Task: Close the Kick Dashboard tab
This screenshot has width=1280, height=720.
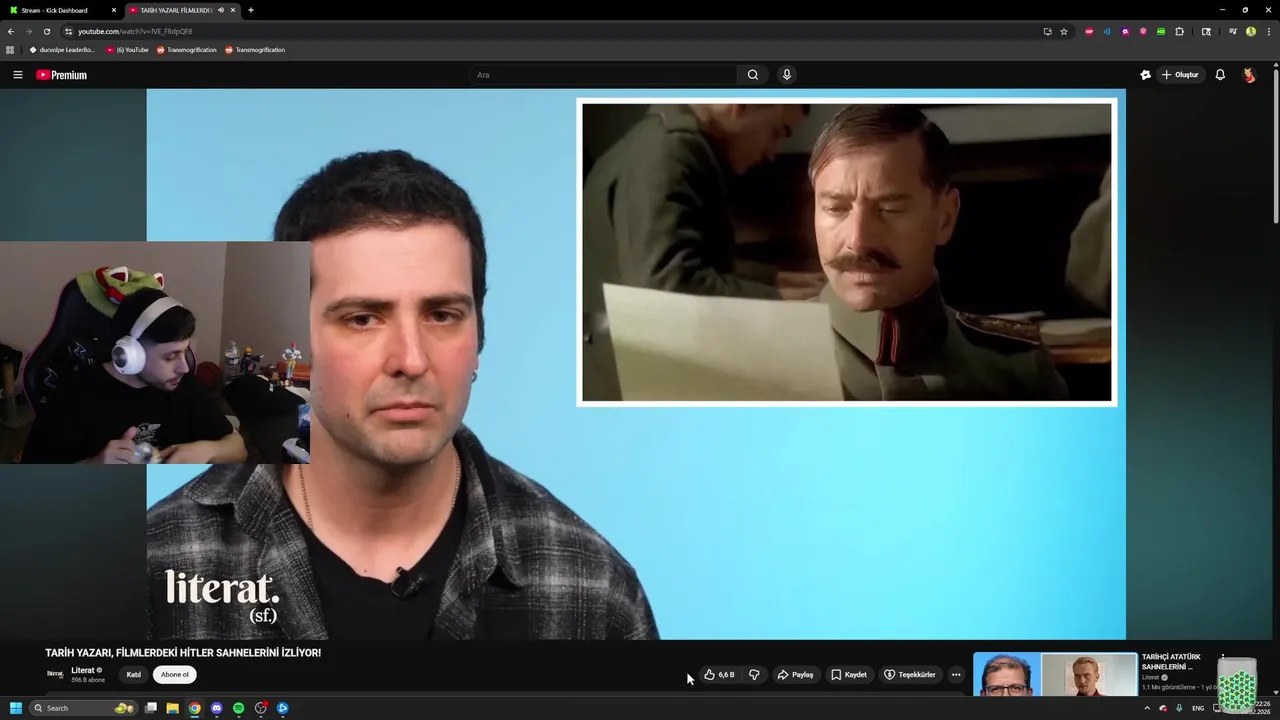Action: (x=114, y=10)
